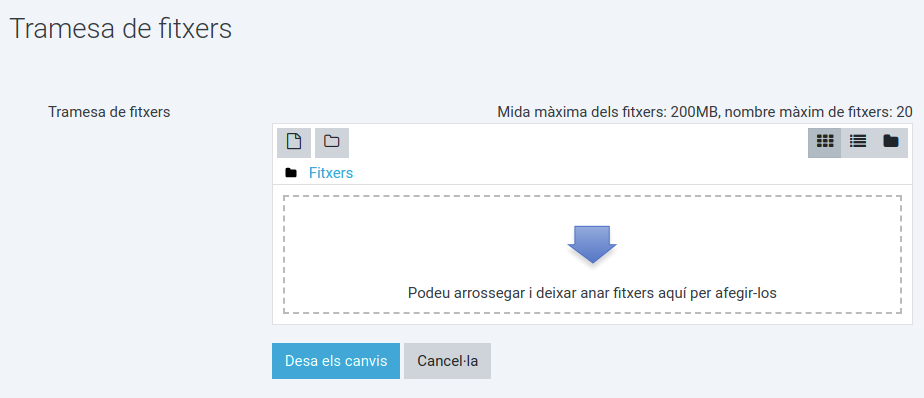Click empty toolbar space between folder and view icons
Viewport: 924px width, 398px height.
point(578,142)
